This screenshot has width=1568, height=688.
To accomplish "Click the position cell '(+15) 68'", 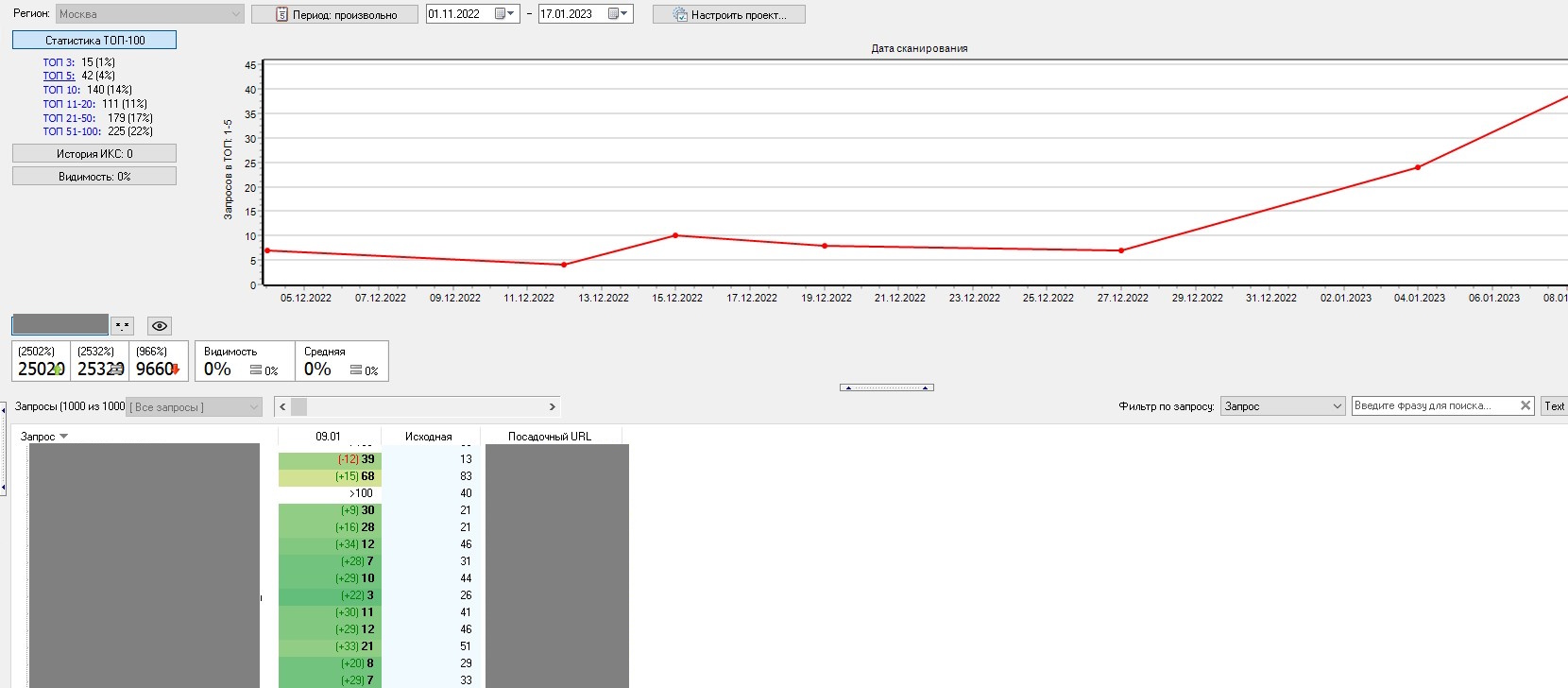I will tap(330, 476).
